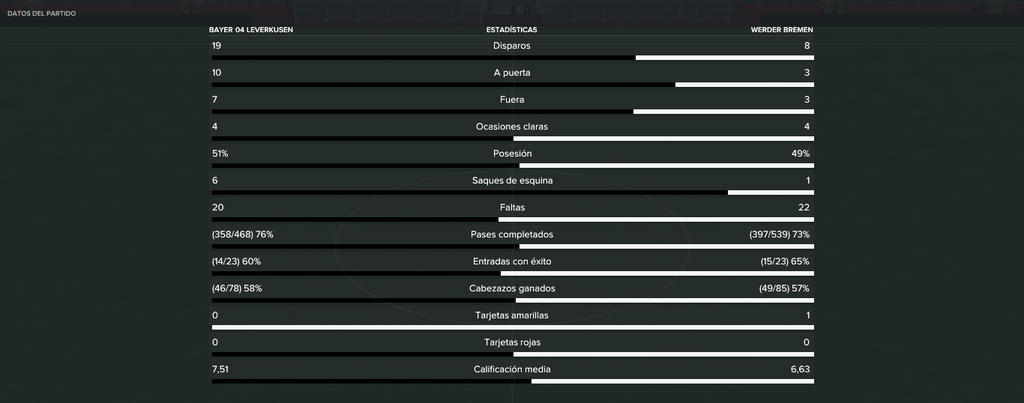
Task: Click the Posesión comparison bar
Action: pos(513,166)
